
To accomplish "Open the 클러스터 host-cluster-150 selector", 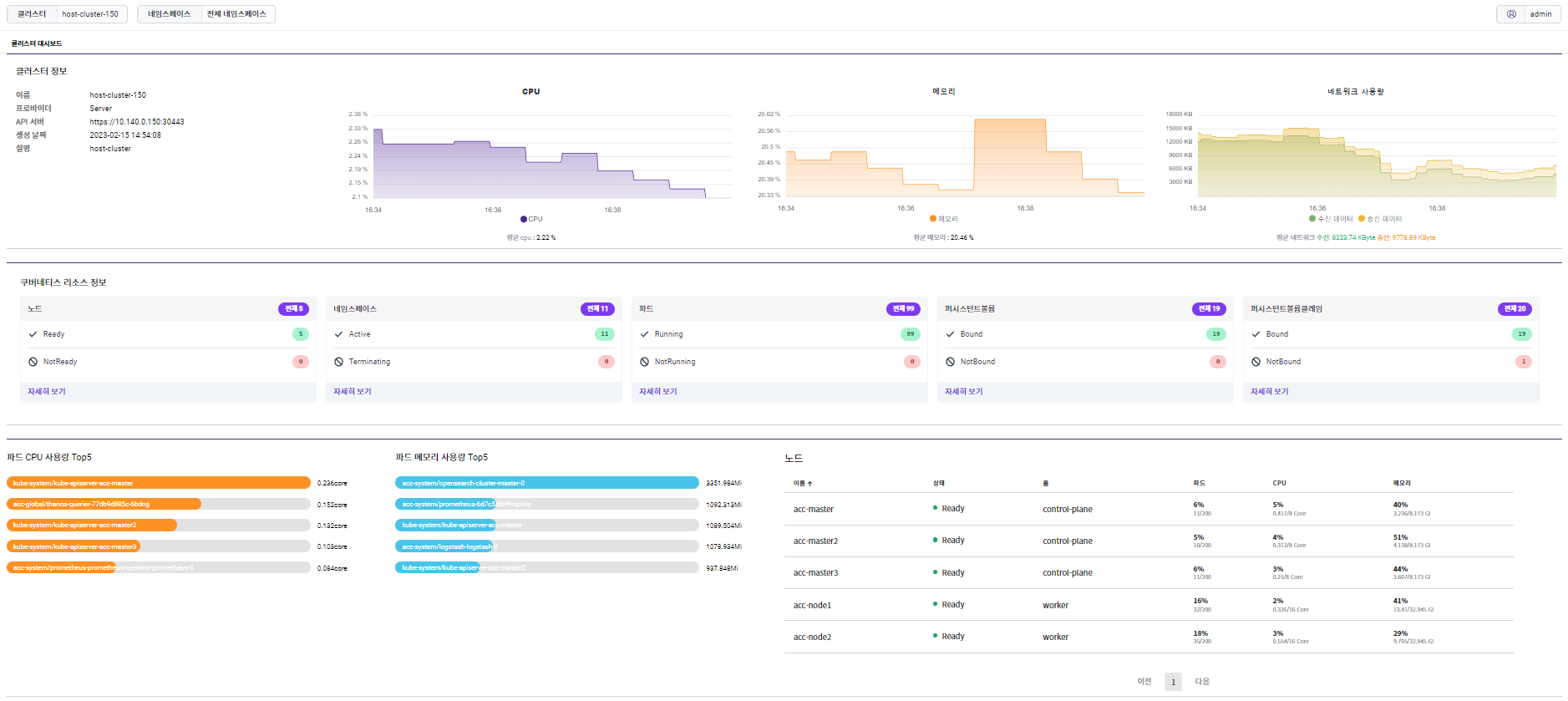I will tap(68, 14).
